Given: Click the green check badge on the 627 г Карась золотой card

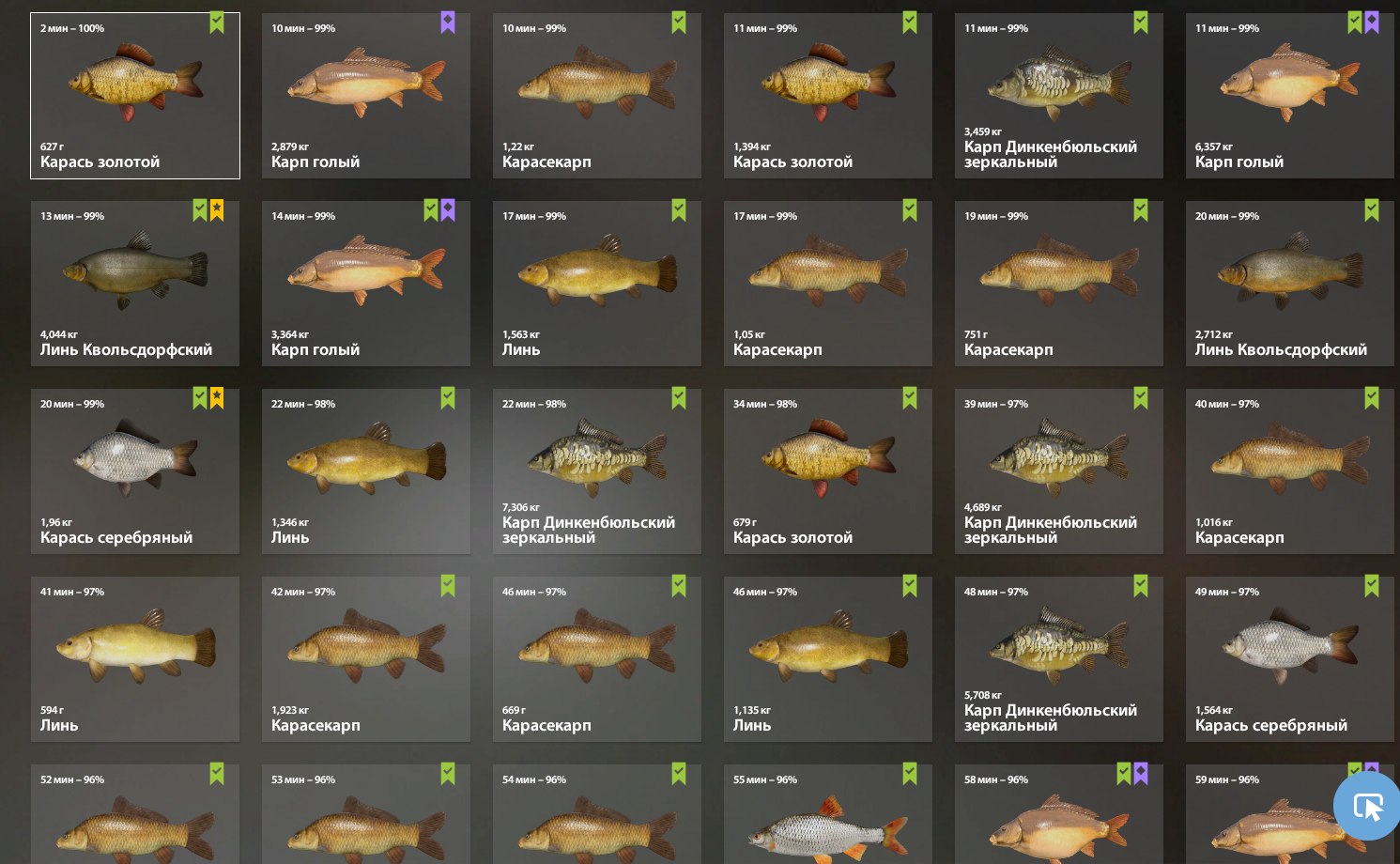Looking at the screenshot, I should coord(217,23).
